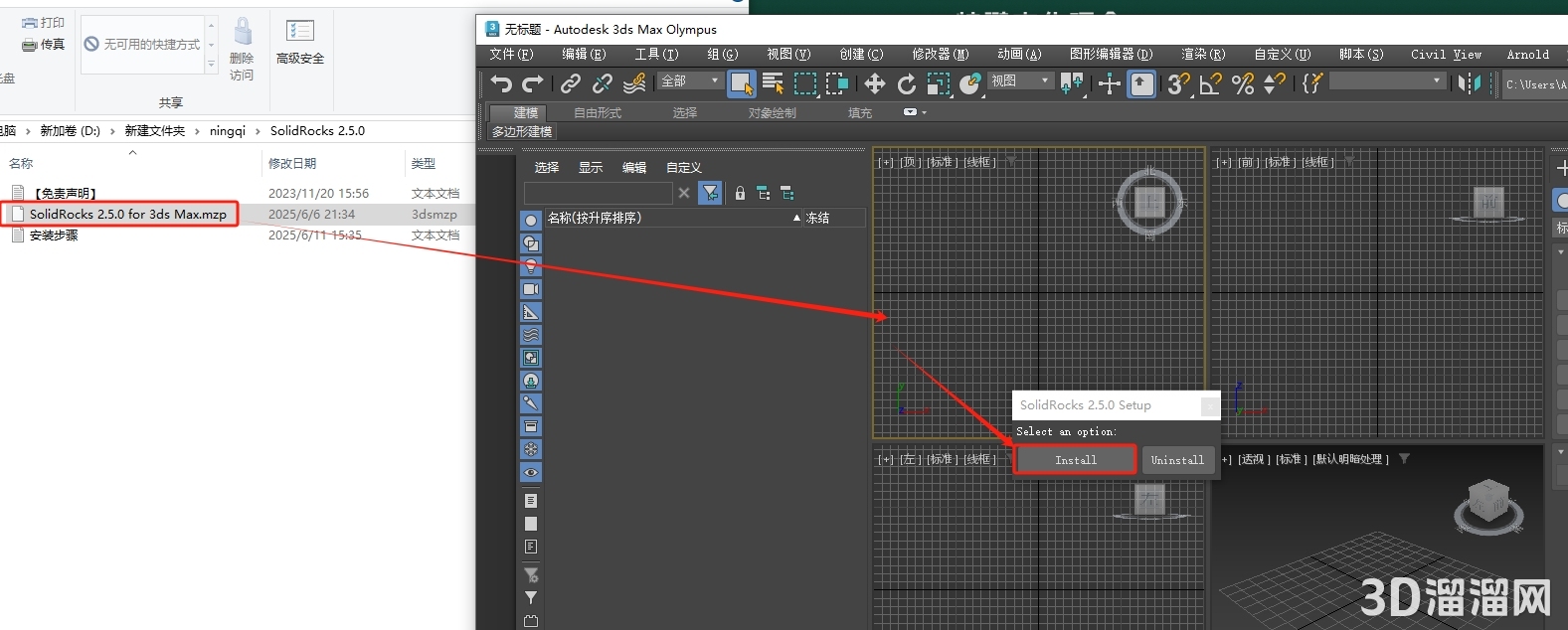The image size is (1568, 630).
Task: Open the 工具(T) menu
Action: (656, 55)
